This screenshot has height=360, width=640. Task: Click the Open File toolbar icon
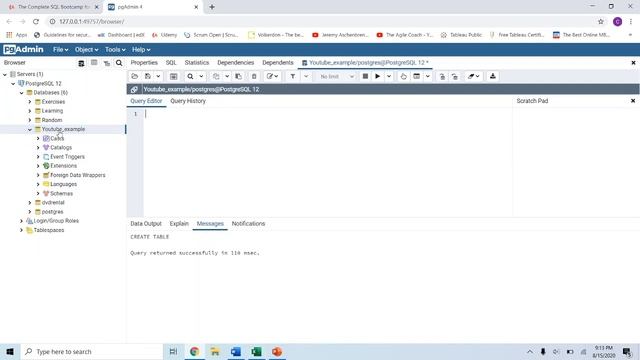click(135, 76)
